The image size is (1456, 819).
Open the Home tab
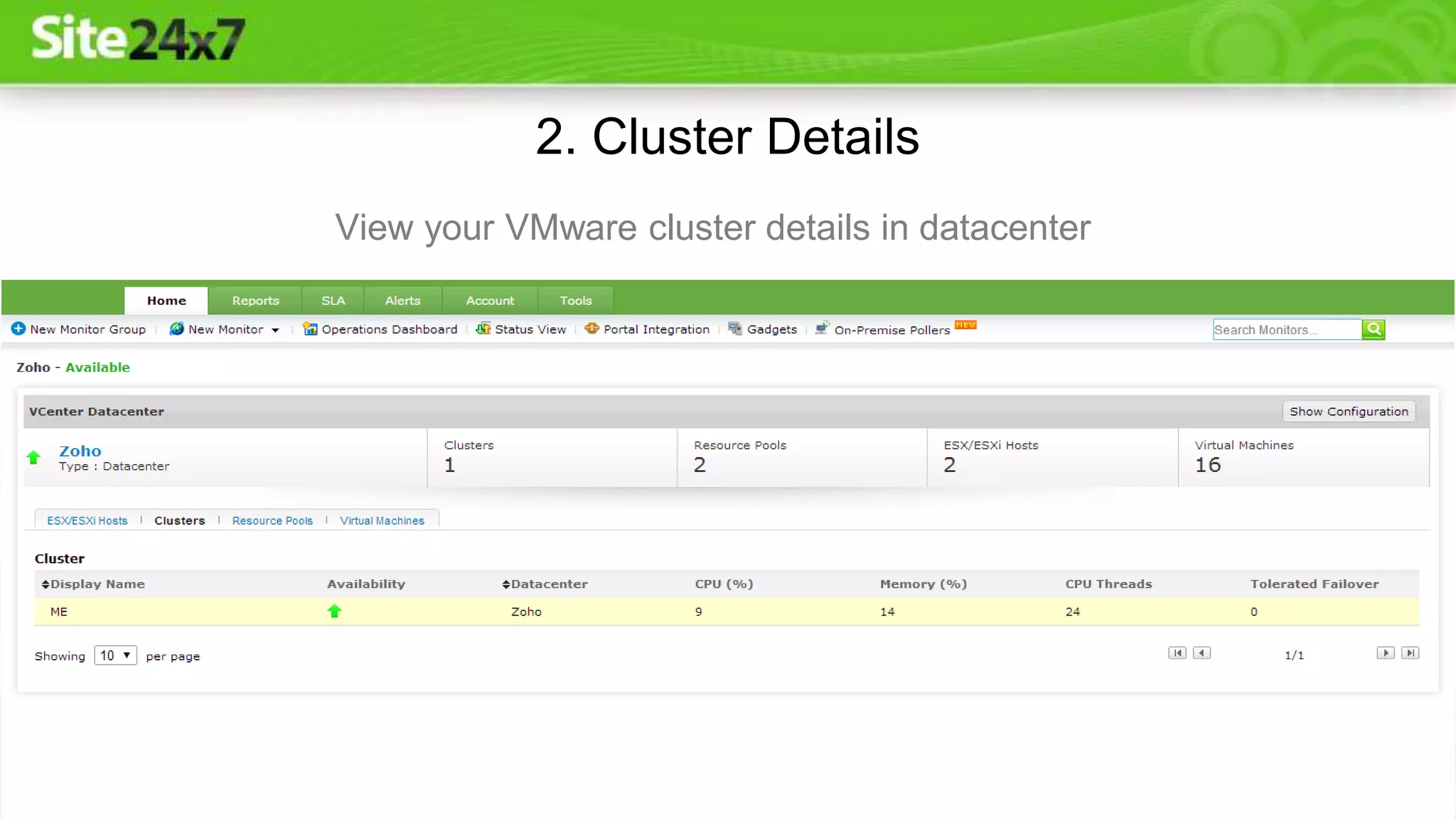(x=166, y=301)
